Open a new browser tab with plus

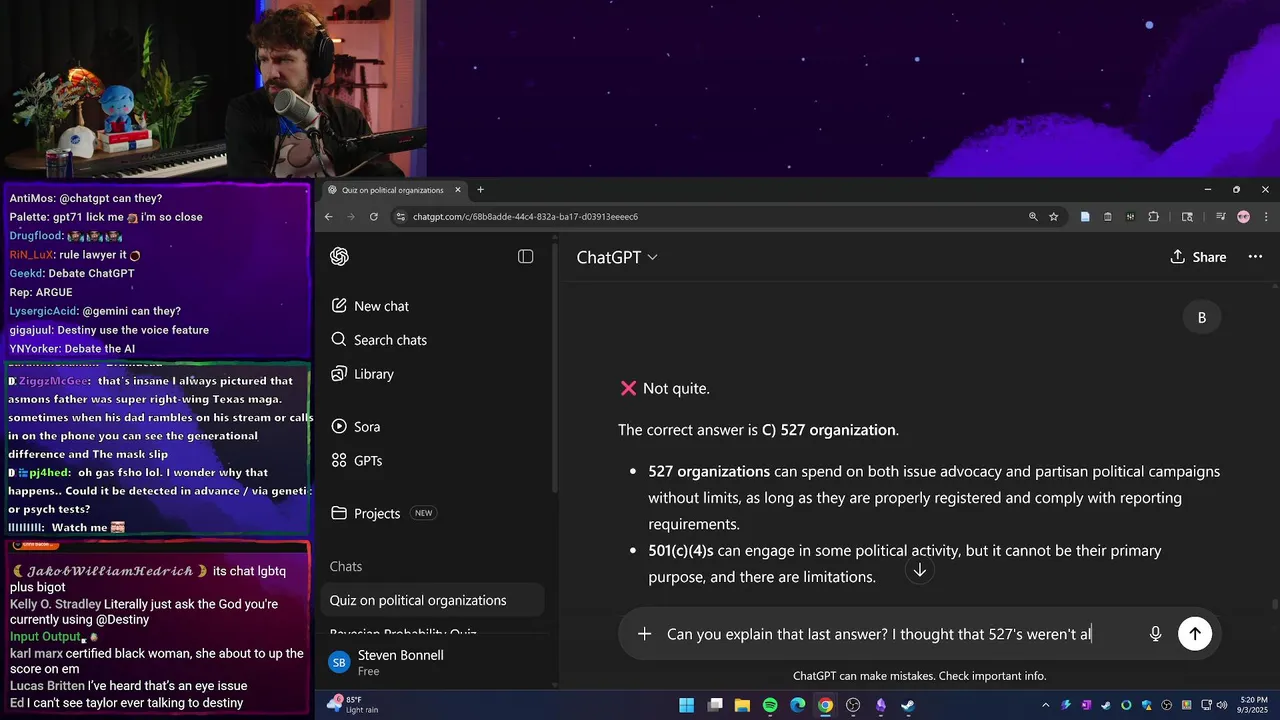[x=480, y=190]
